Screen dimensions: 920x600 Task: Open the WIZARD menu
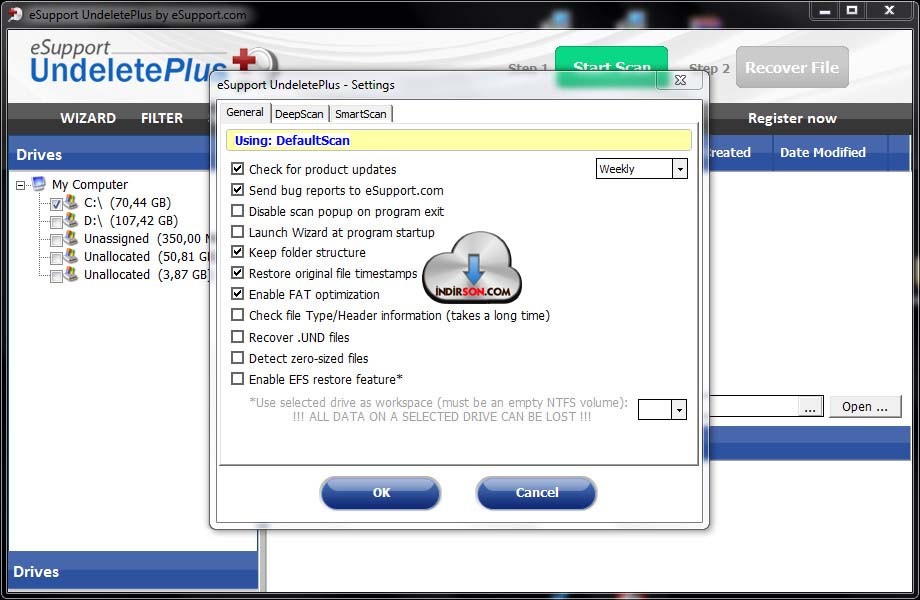pos(88,118)
